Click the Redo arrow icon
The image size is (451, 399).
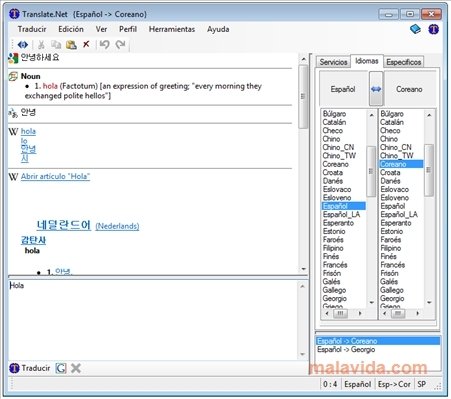tap(120, 44)
